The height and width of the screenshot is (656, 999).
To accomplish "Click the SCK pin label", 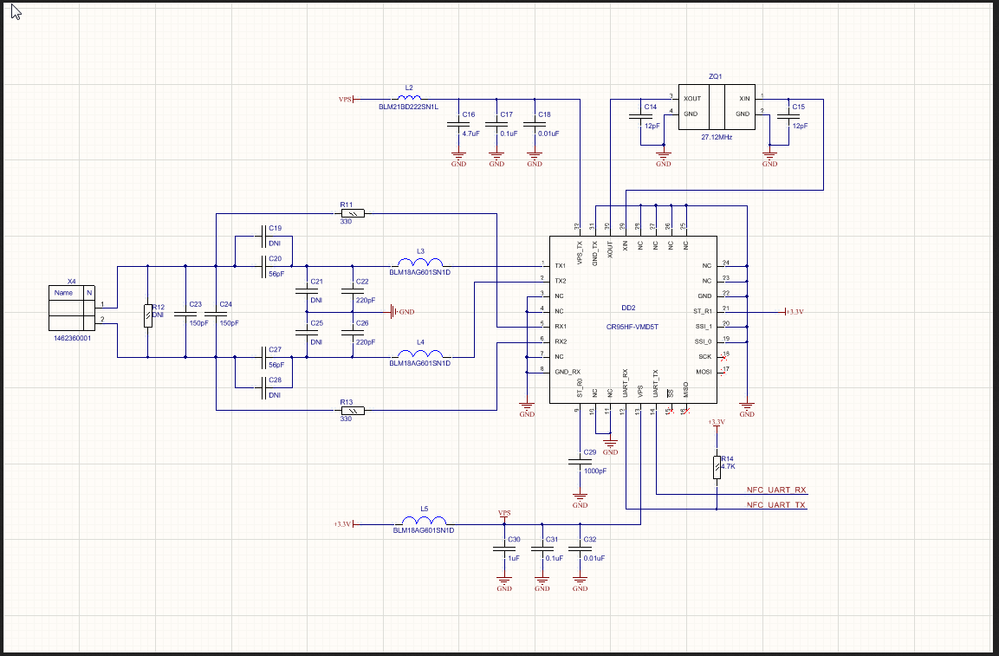I will 705,357.
